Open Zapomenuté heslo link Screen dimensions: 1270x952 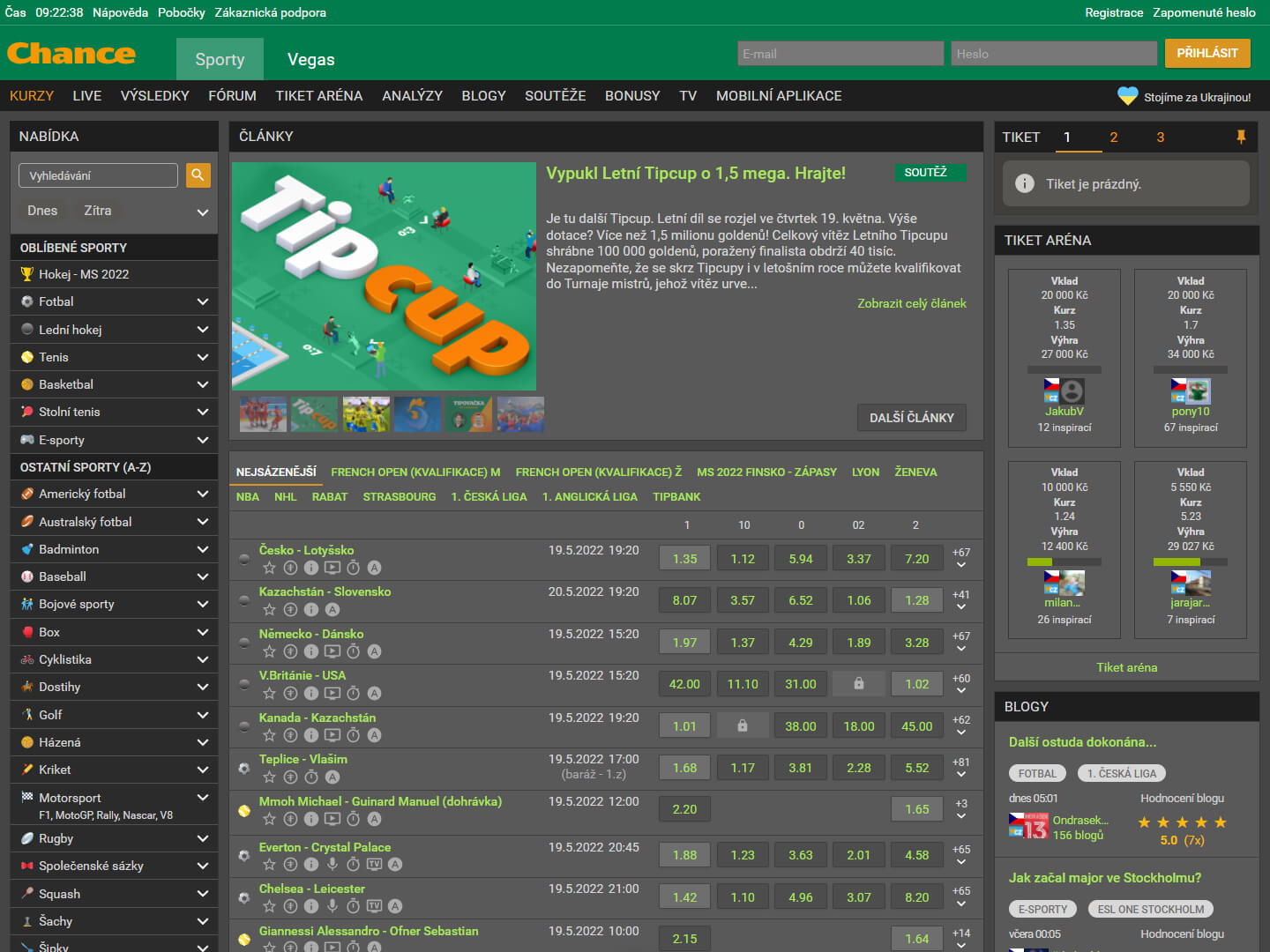pyautogui.click(x=1205, y=12)
